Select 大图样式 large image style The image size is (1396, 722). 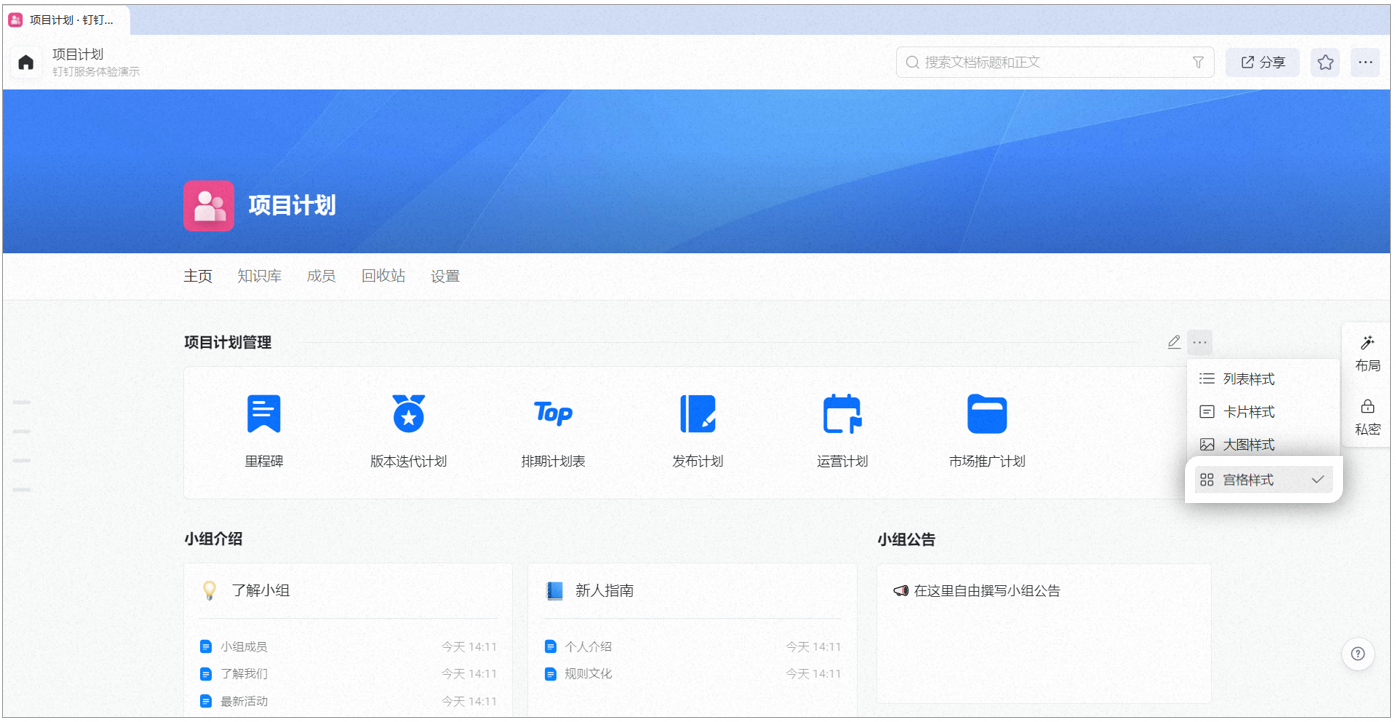[1263, 445]
